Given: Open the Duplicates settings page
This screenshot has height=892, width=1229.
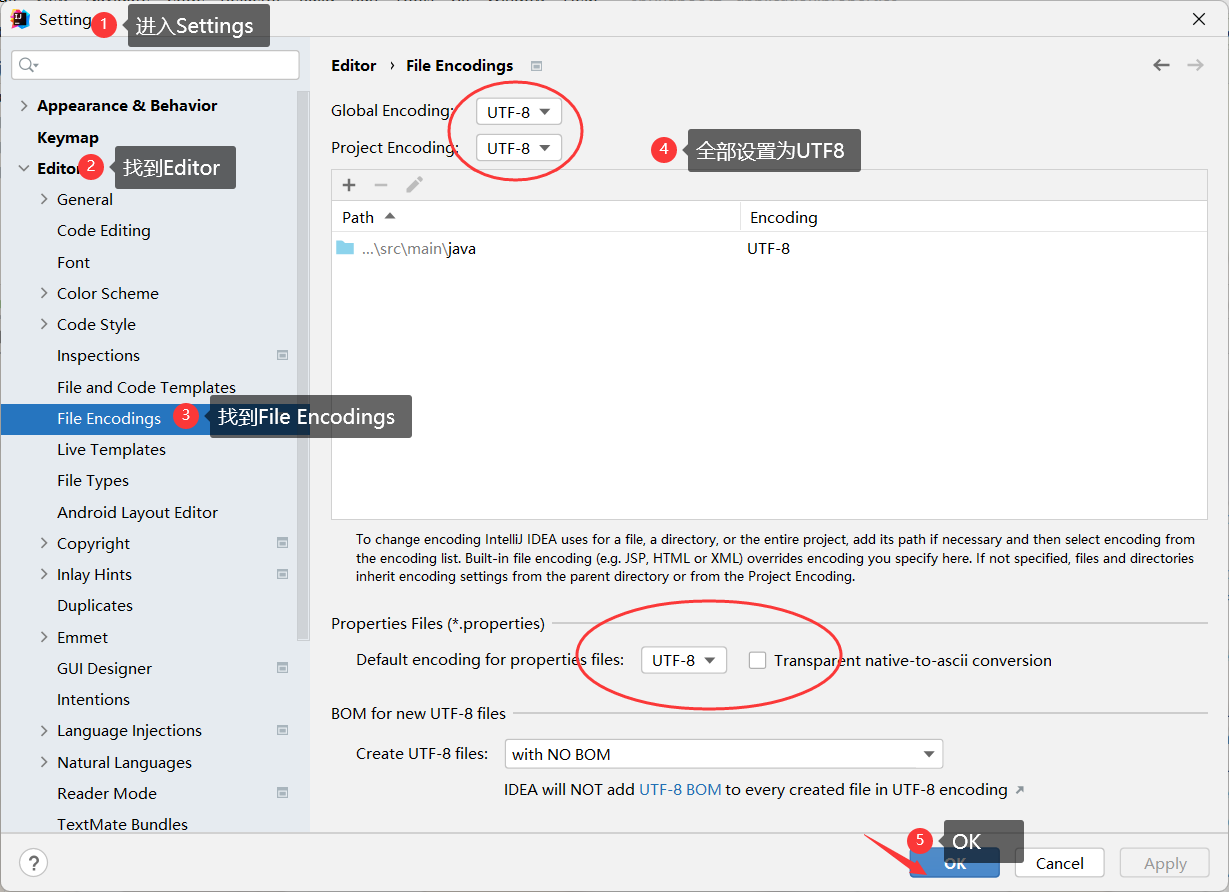Looking at the screenshot, I should (x=95, y=605).
